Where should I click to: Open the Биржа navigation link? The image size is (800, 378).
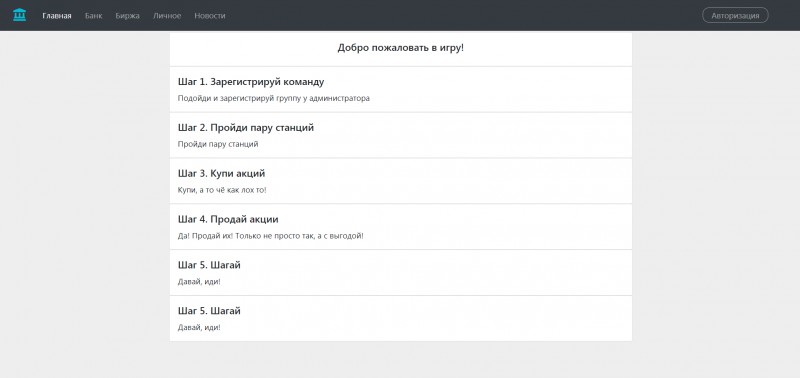[128, 16]
